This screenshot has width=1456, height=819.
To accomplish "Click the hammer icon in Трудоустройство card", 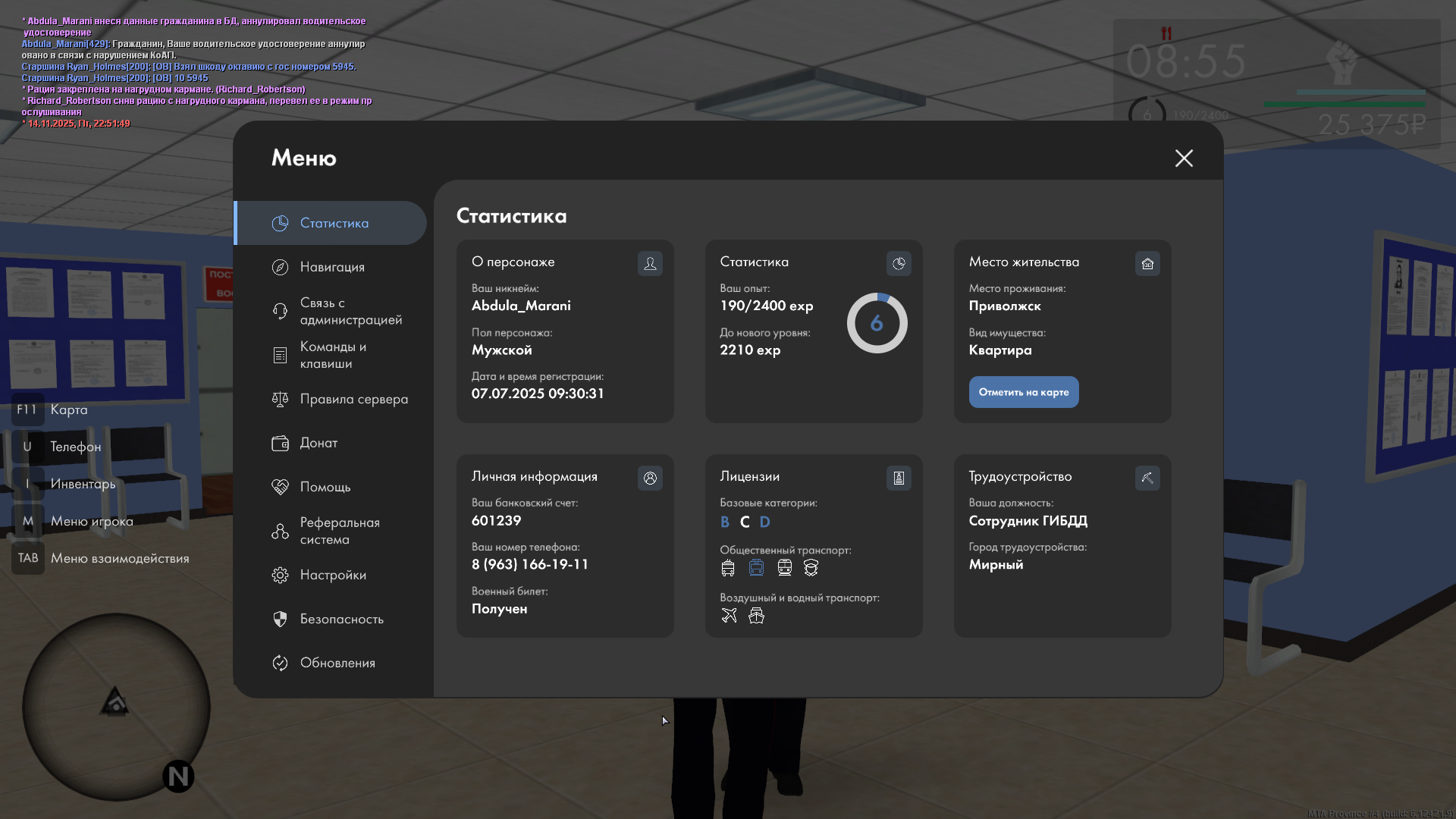I will pos(1147,478).
